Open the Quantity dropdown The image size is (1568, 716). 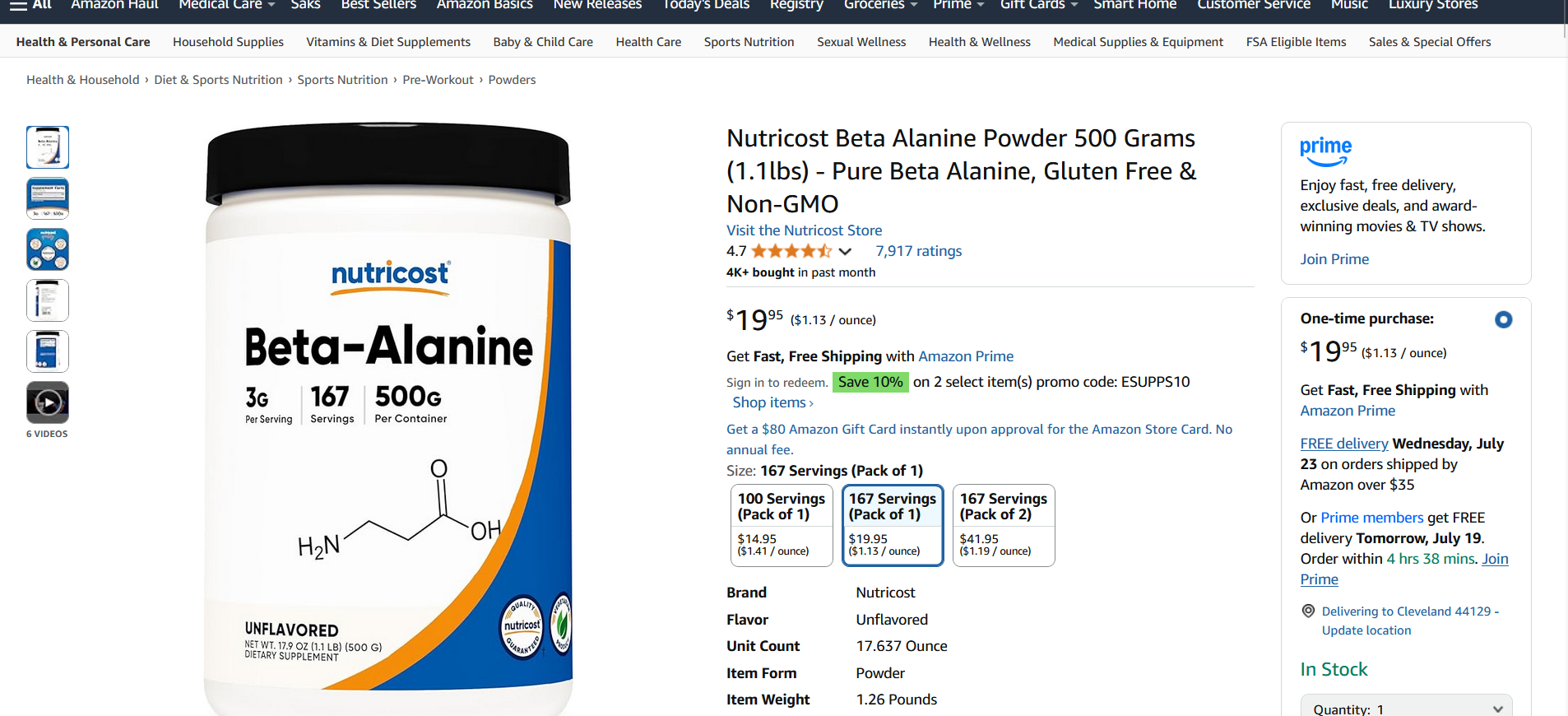pos(1406,708)
